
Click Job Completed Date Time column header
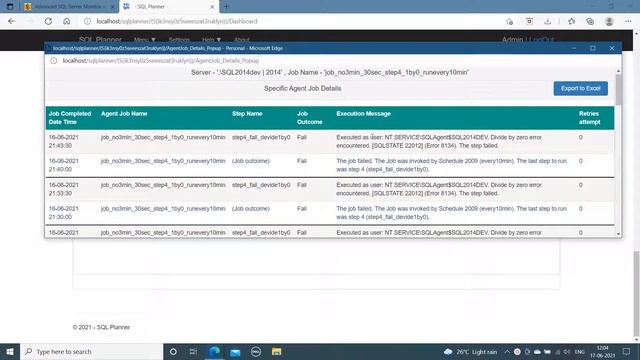pyautogui.click(x=70, y=118)
